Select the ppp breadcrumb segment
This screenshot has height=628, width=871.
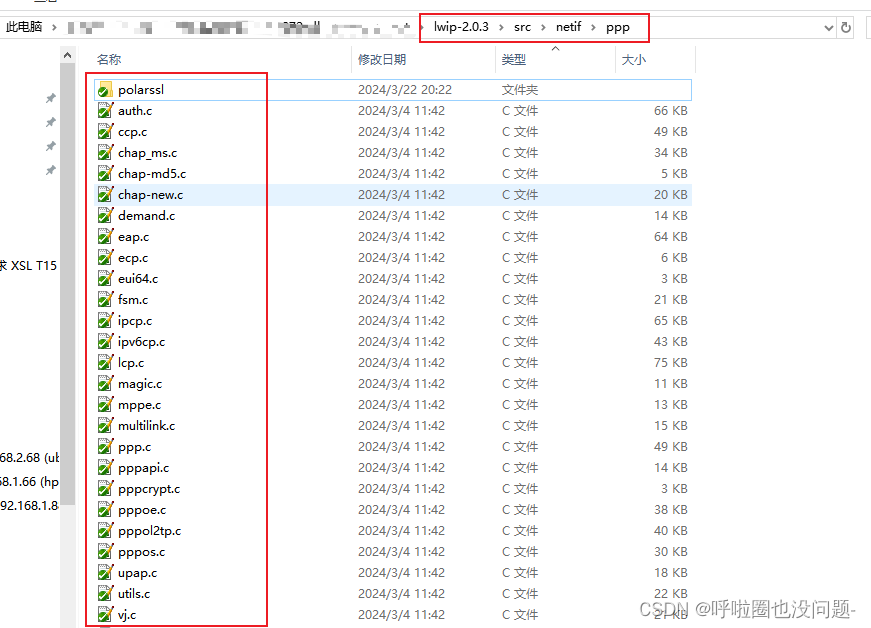[618, 27]
